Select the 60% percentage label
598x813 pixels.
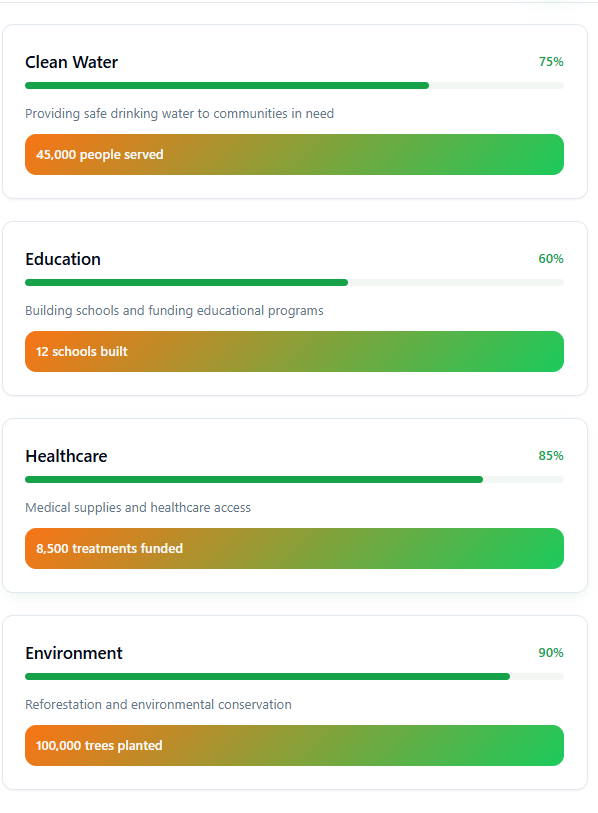551,259
